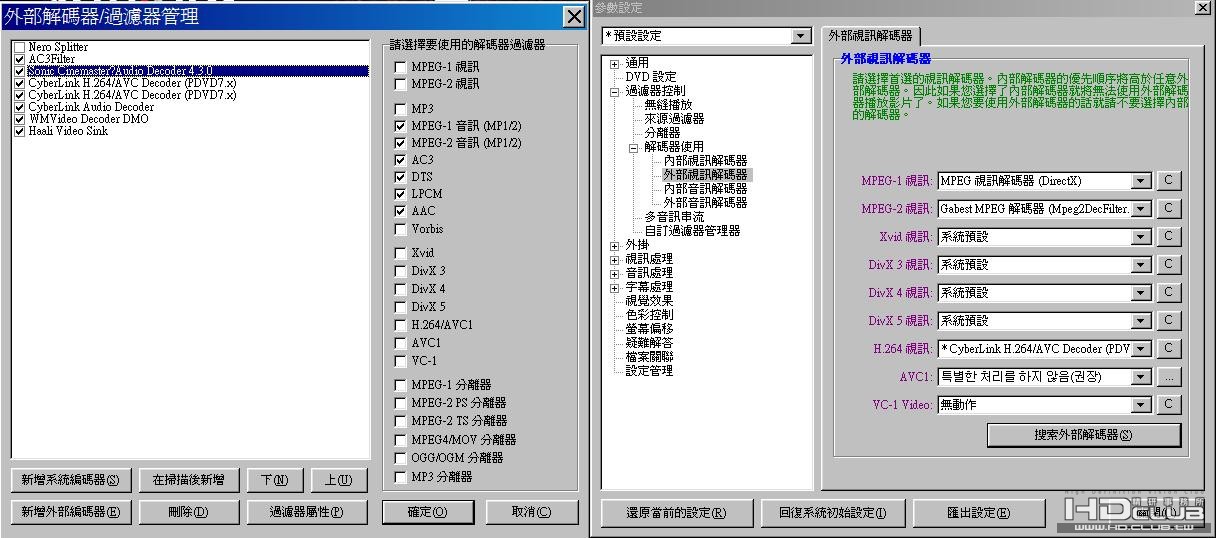Open the 預設設定 preset dropdown
Viewport: 1216px width, 538px height.
[x=801, y=36]
